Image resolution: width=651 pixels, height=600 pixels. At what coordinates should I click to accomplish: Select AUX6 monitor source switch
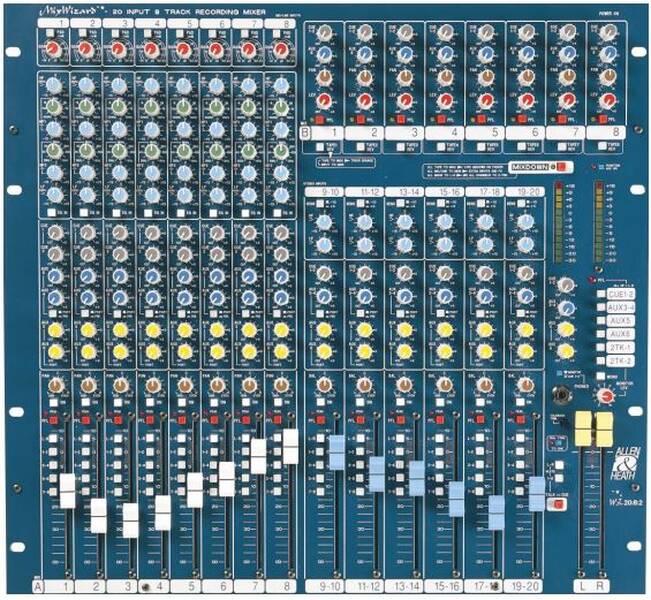click(601, 334)
